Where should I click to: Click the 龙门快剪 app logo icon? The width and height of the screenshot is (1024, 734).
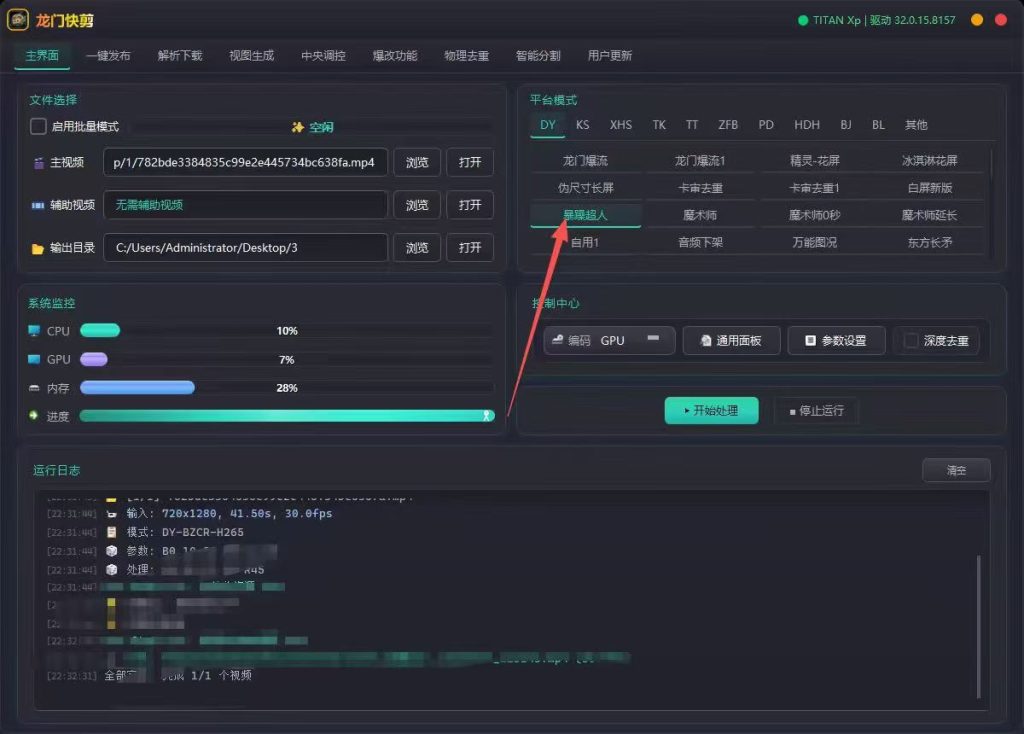pyautogui.click(x=18, y=20)
